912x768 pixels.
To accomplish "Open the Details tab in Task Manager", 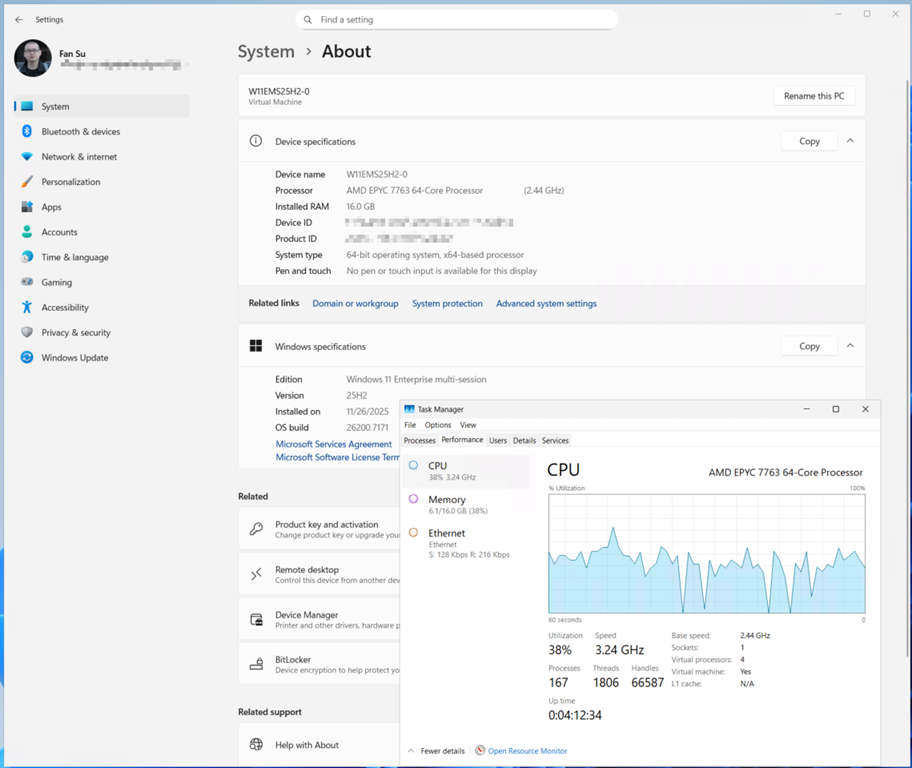I will (x=524, y=441).
